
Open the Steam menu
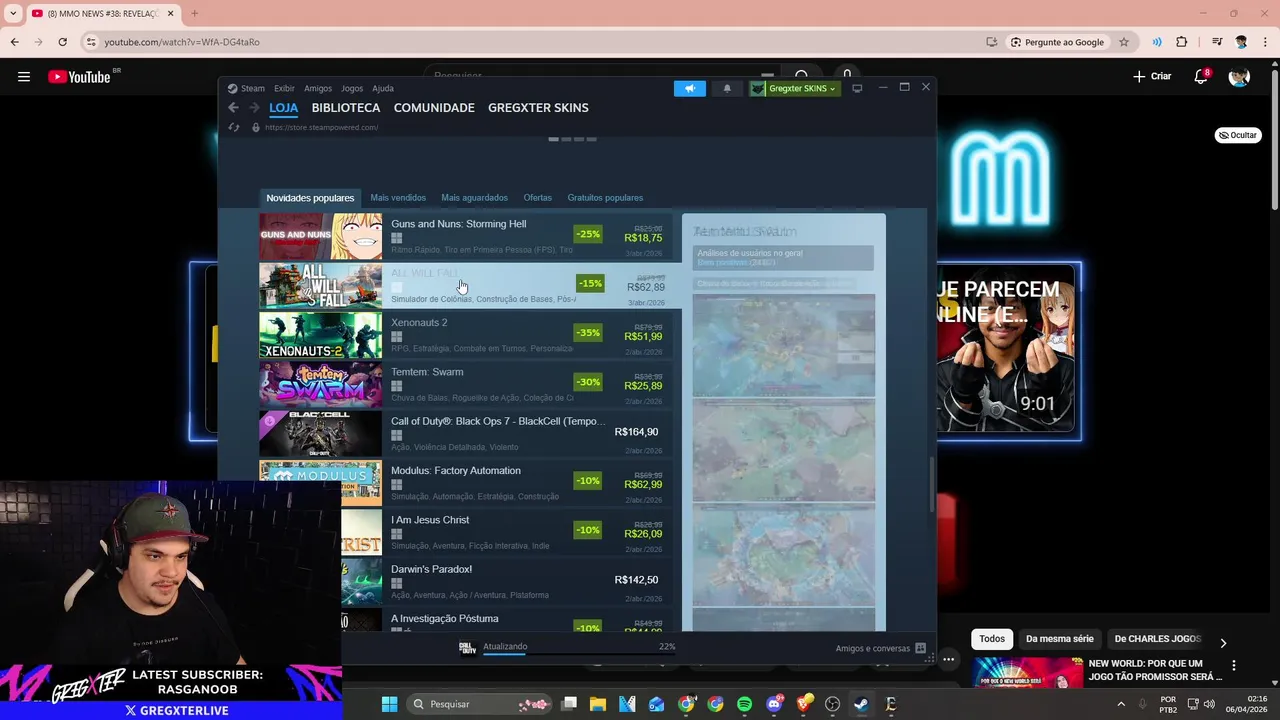tap(246, 88)
